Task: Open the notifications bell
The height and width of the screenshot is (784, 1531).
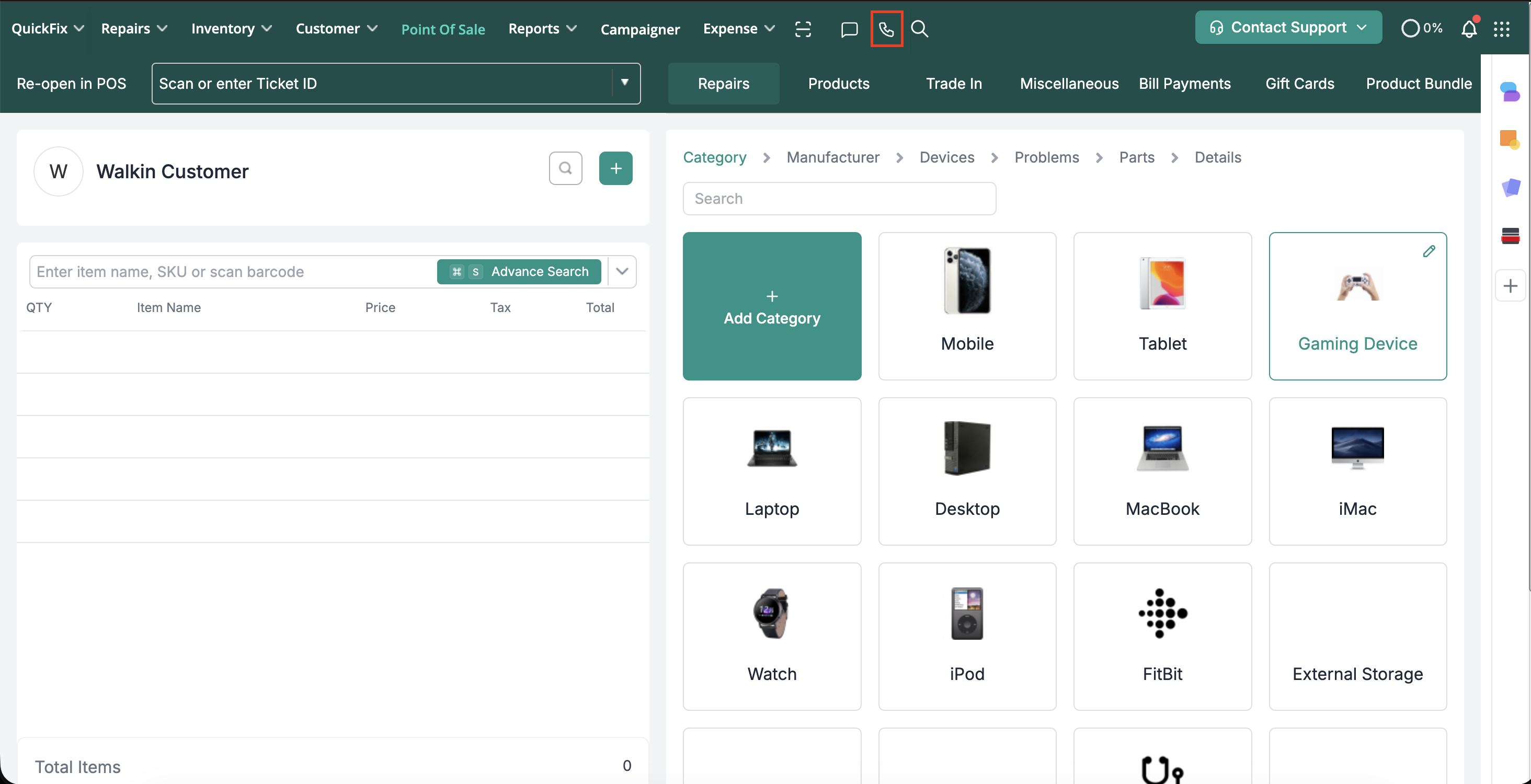Action: [1469, 29]
